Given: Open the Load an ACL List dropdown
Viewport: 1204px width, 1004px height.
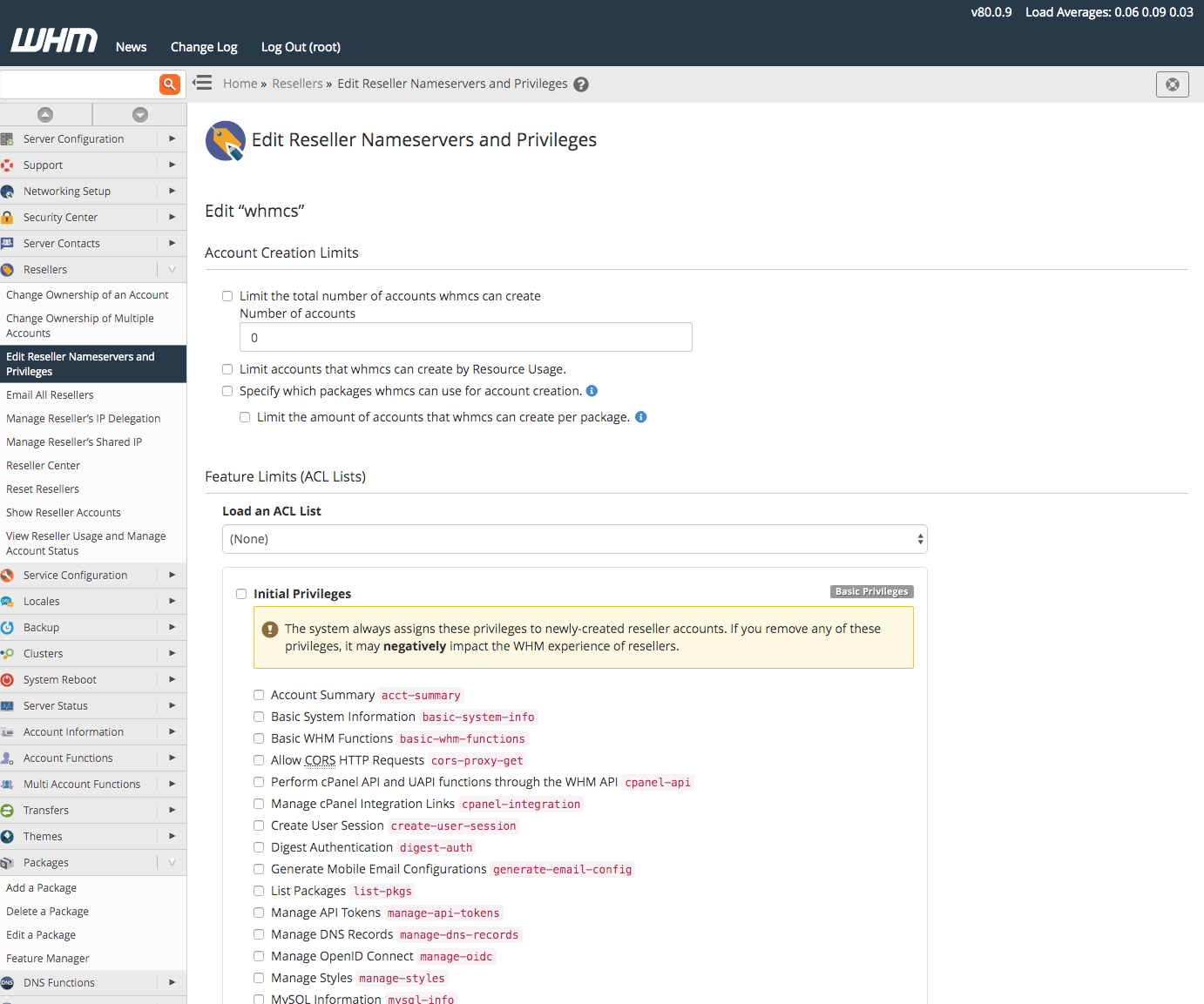Looking at the screenshot, I should [x=575, y=539].
